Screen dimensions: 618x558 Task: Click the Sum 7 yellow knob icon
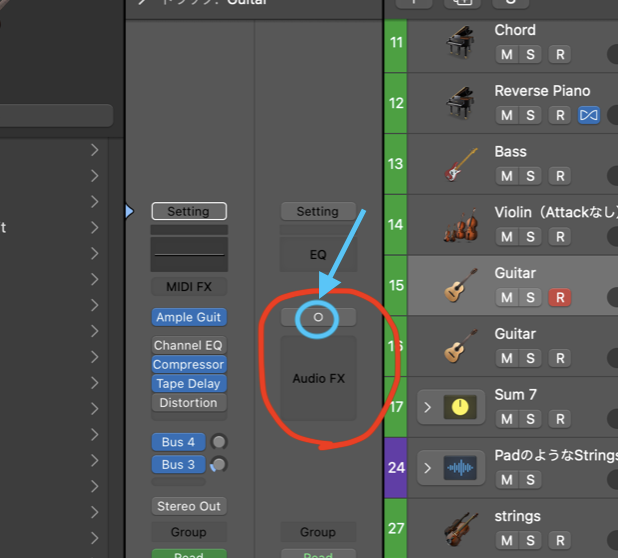[x=460, y=407]
